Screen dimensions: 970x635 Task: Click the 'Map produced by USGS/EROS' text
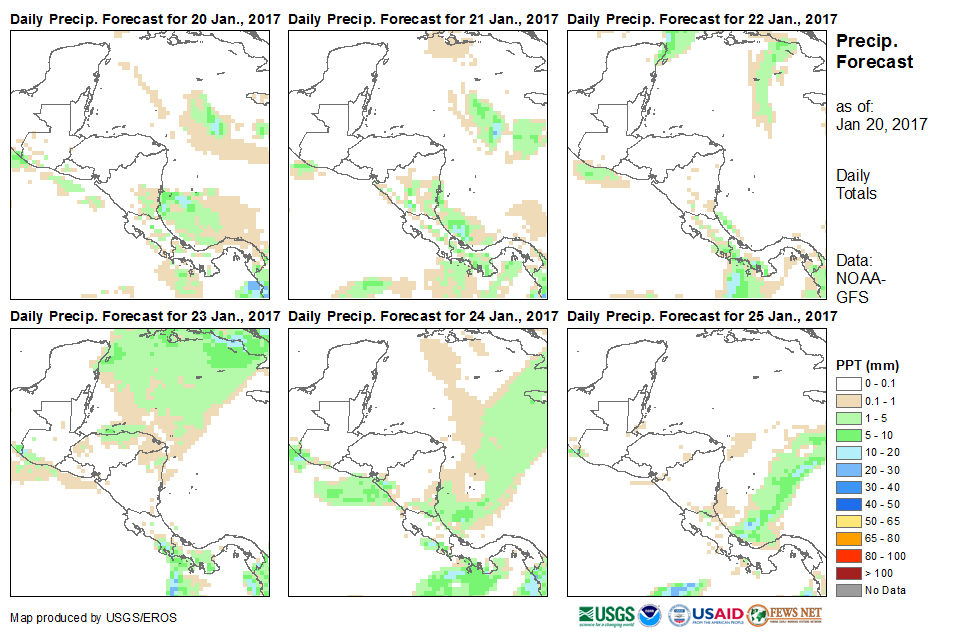point(93,617)
